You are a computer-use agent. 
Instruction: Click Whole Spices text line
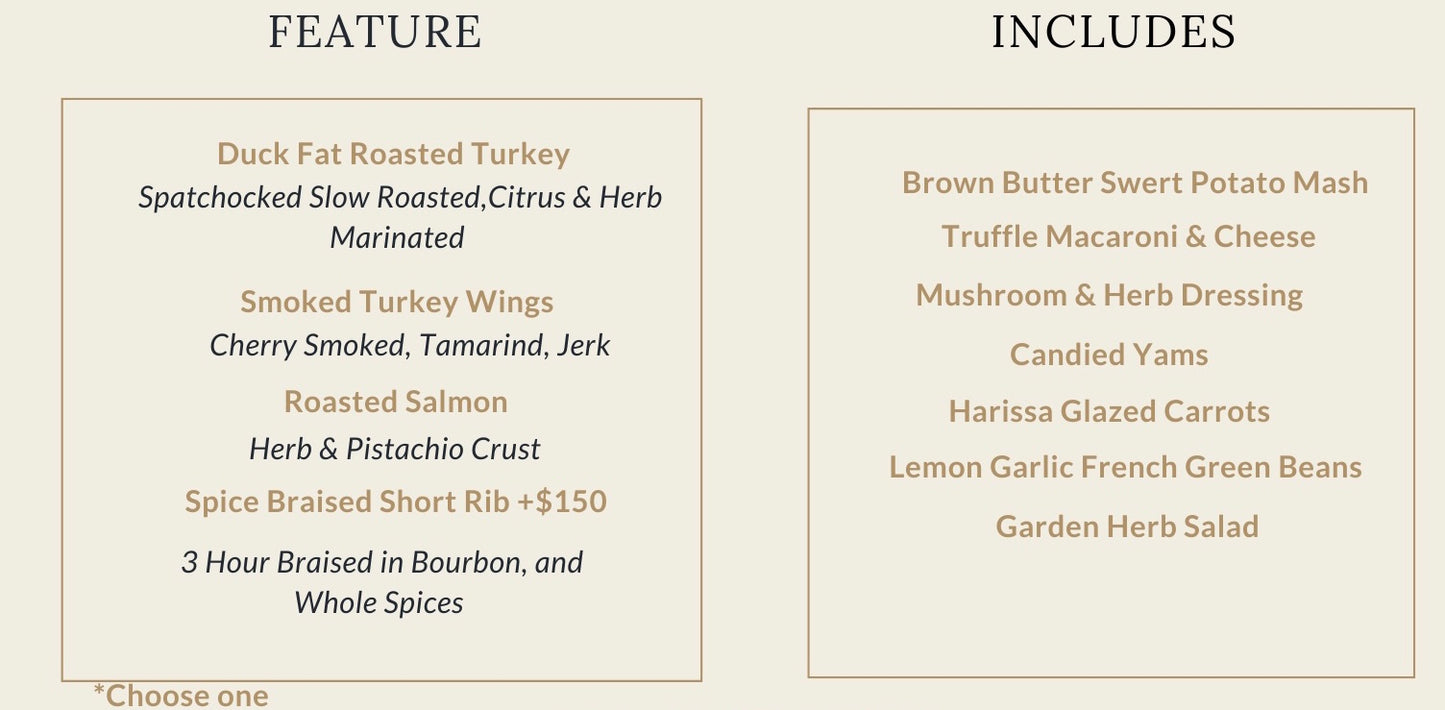coord(379,603)
